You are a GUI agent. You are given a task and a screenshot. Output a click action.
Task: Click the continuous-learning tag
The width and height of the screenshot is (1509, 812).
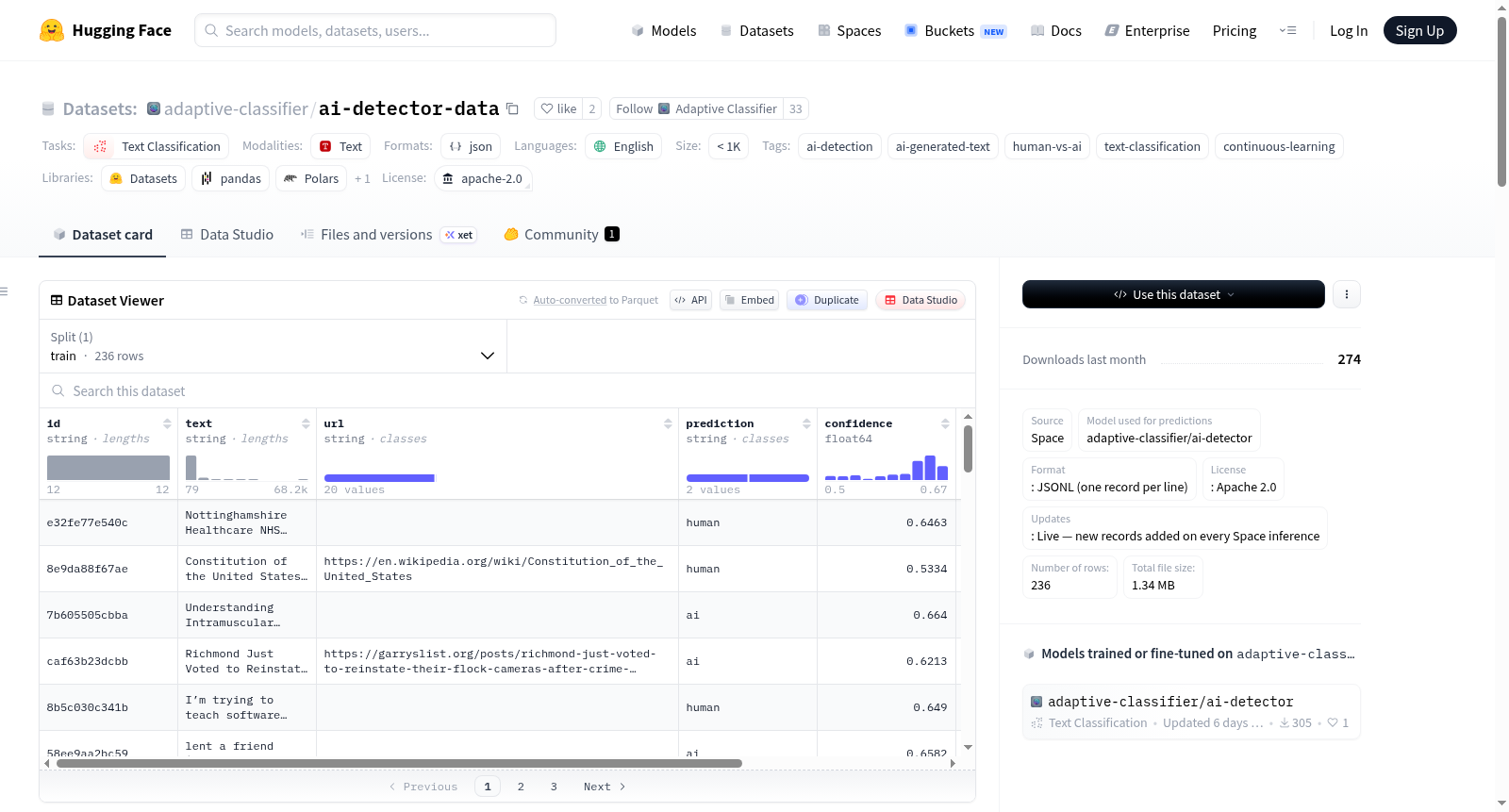pos(1279,146)
